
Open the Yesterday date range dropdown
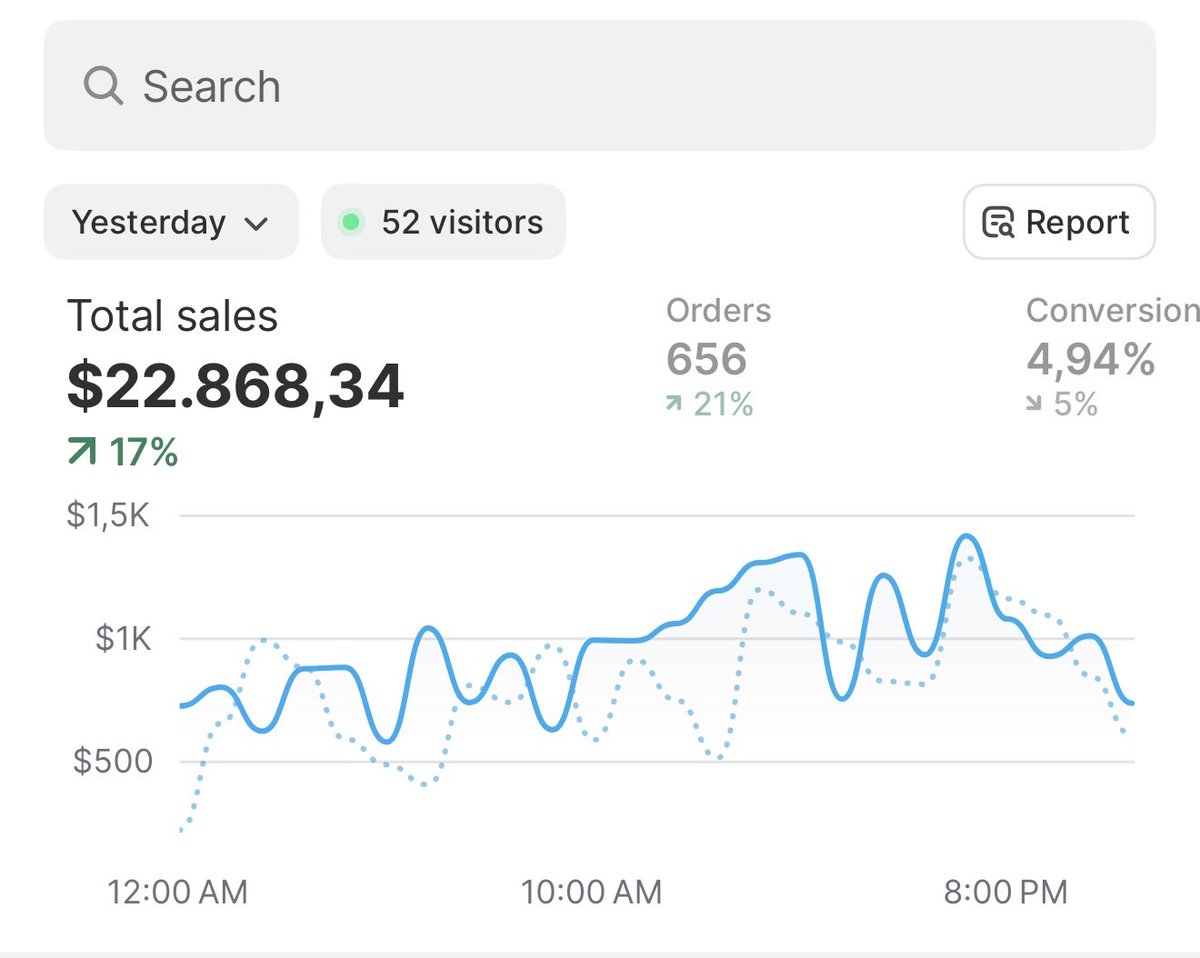(x=171, y=222)
